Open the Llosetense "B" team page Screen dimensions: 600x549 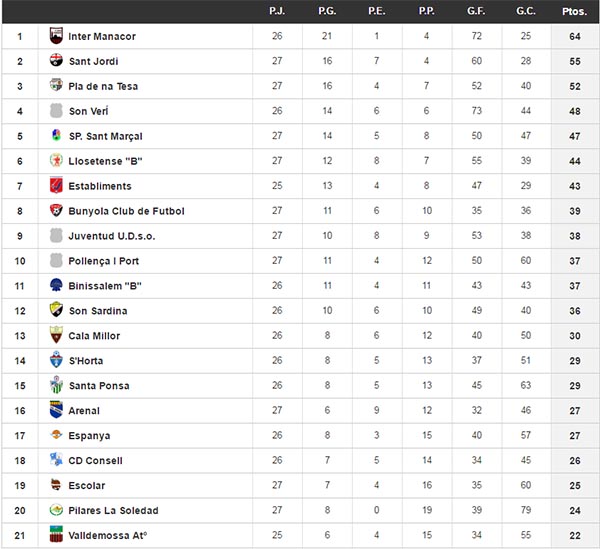pos(105,161)
